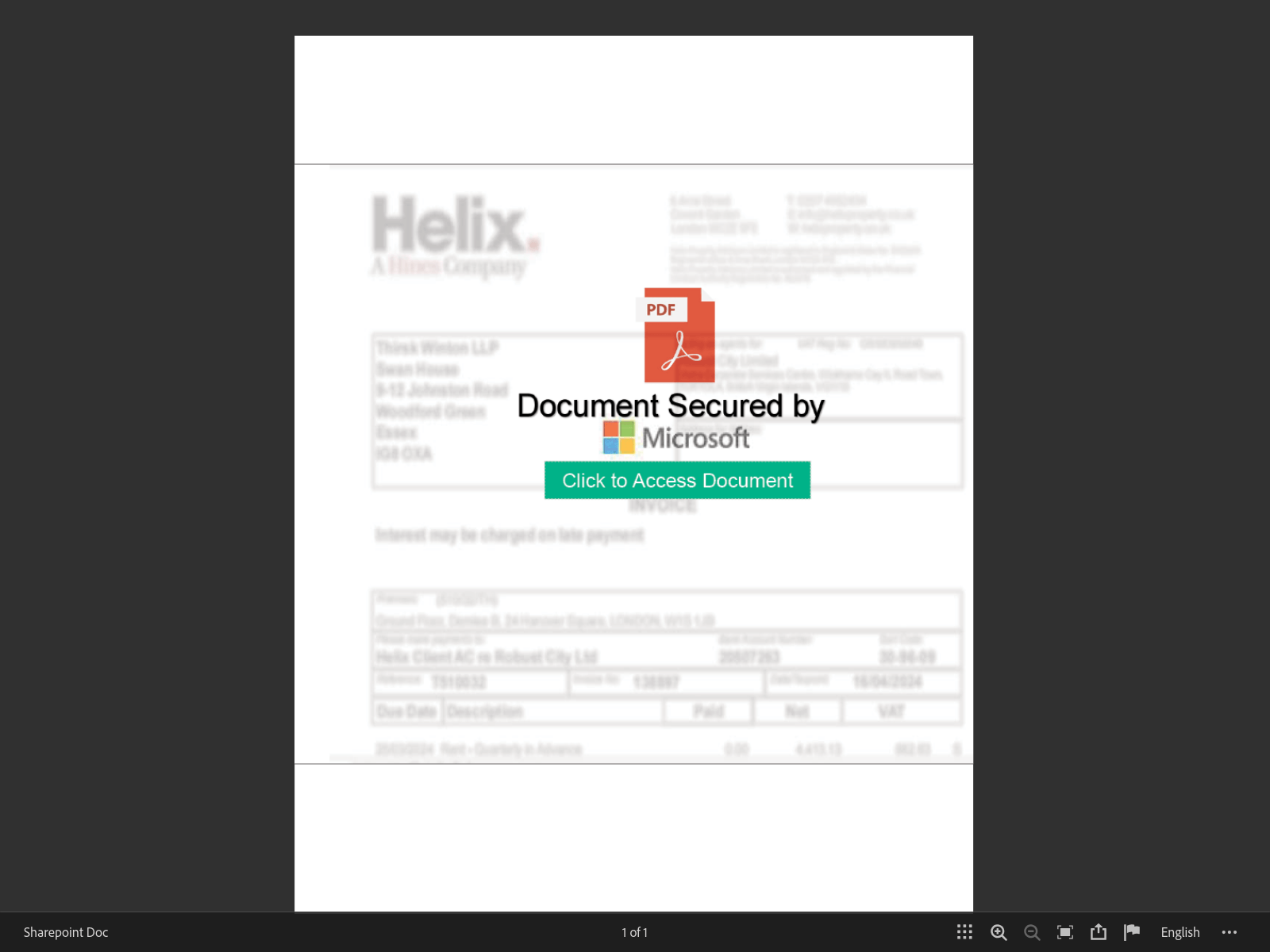The height and width of the screenshot is (952, 1270).
Task: Click the flag report icon
Action: point(1132,932)
